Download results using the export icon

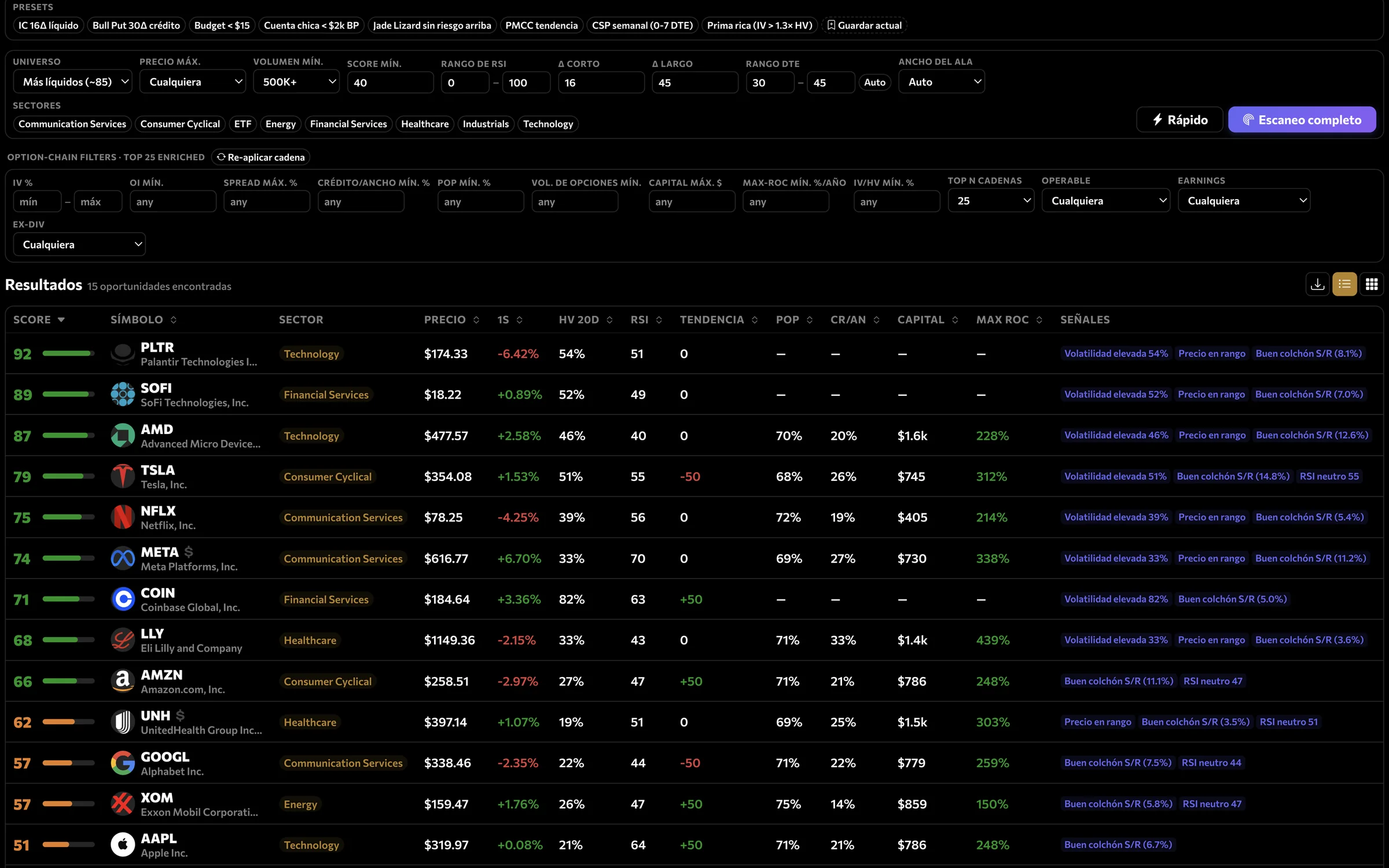1317,284
